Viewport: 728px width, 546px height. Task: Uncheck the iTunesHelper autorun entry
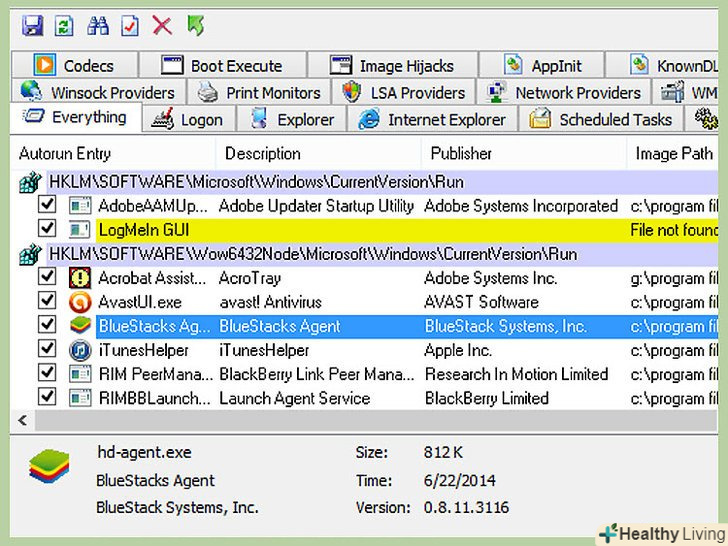(47, 349)
